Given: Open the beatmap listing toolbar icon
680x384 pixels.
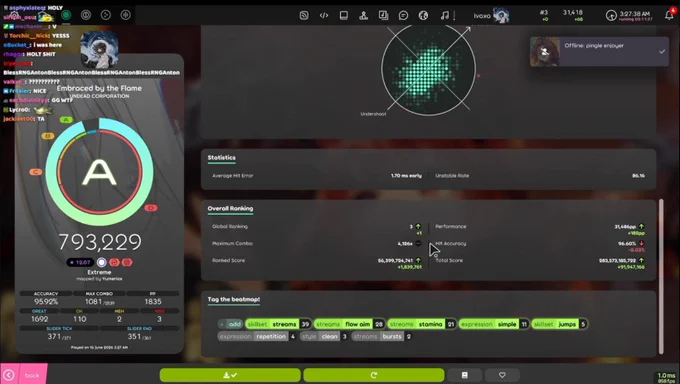Looking at the screenshot, I should click(344, 15).
